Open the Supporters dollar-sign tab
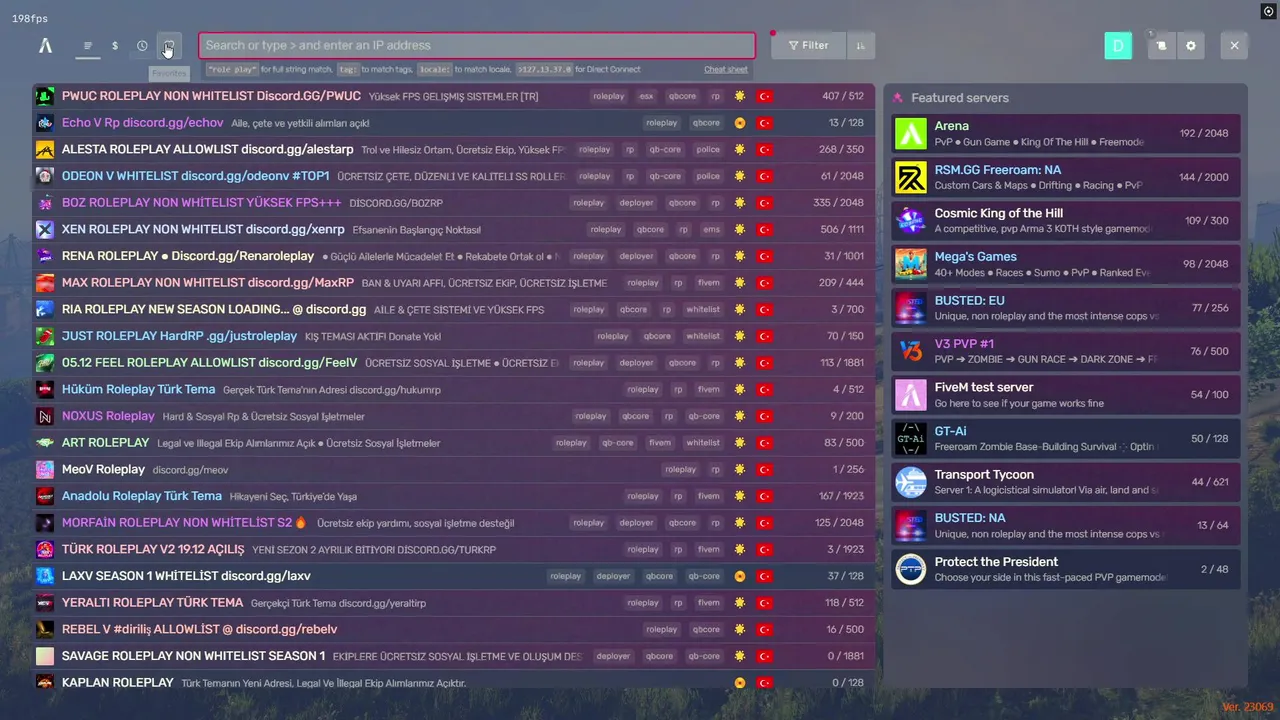This screenshot has width=1280, height=720. click(115, 45)
